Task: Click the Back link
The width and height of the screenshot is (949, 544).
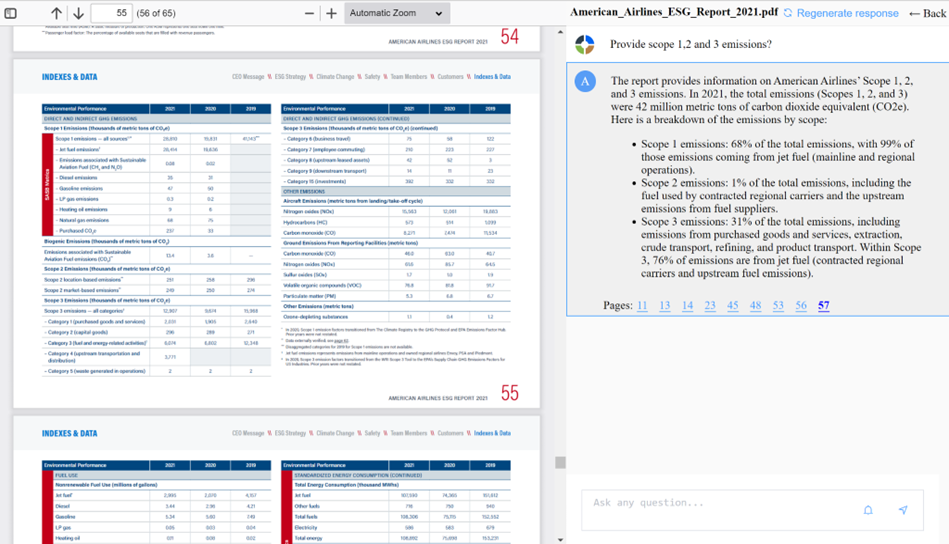Action: 928,13
